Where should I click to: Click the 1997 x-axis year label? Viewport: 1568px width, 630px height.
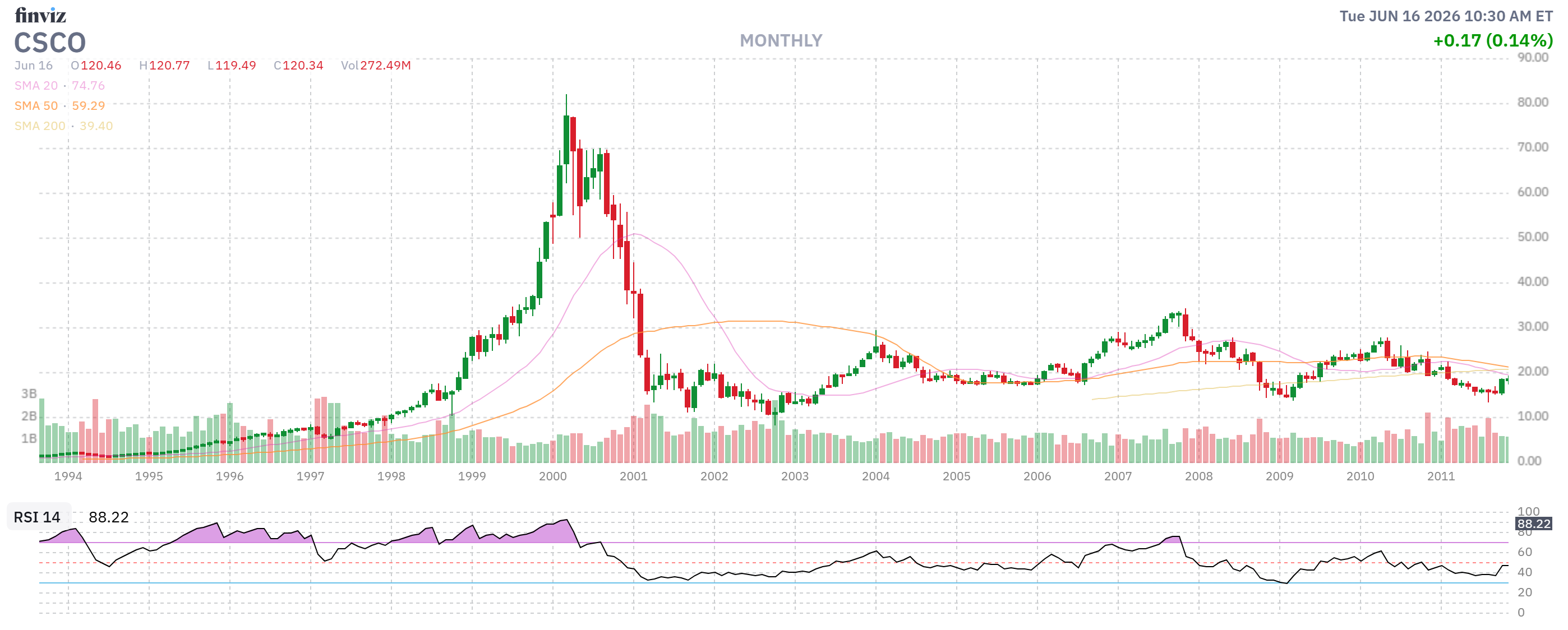click(311, 476)
